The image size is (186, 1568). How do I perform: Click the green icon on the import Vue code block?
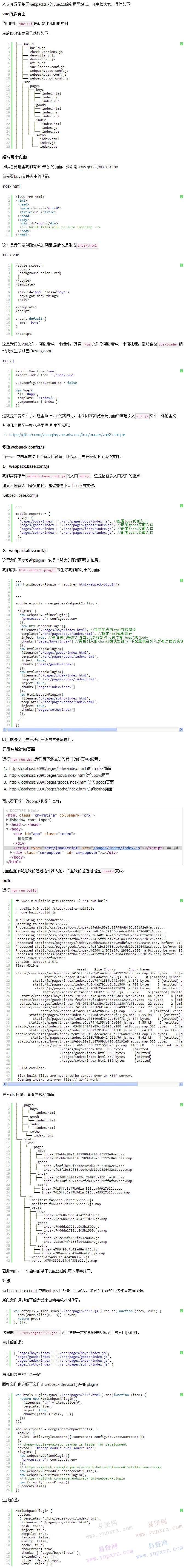tap(181, 371)
